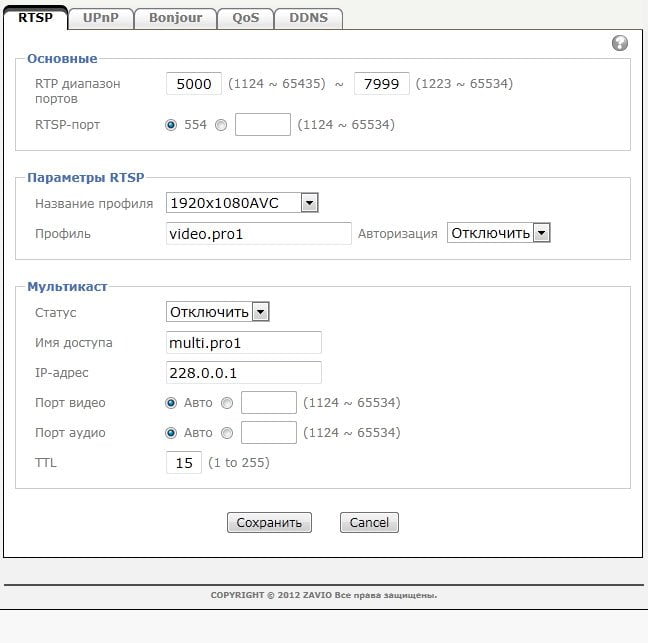Select the 554 RTSP port radio button
The width and height of the screenshot is (648, 643).
point(171,125)
